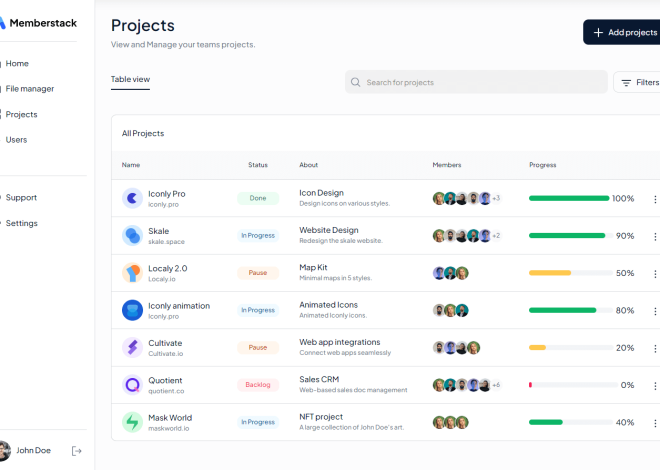Click the +2 members badge in Skale row
660x470 pixels.
click(496, 236)
